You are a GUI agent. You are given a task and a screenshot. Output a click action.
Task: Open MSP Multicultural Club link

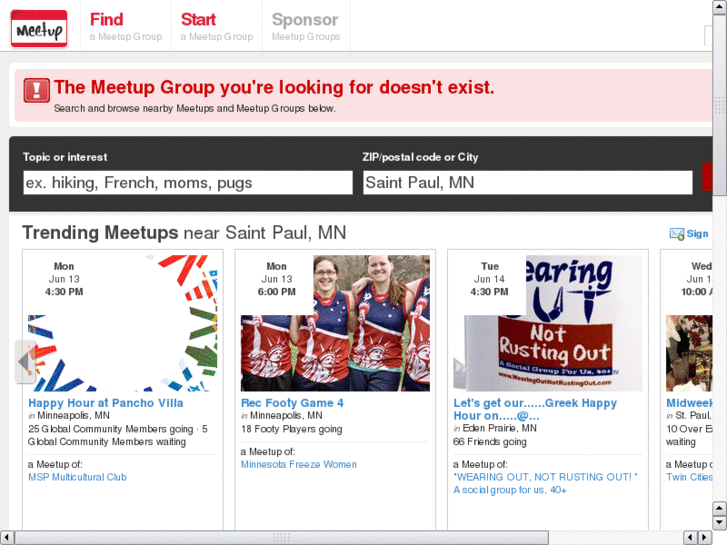(77, 477)
